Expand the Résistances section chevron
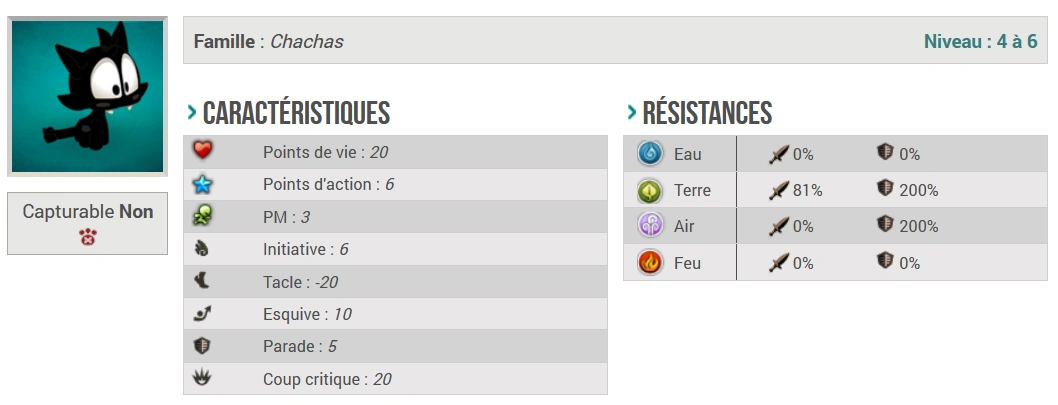 pos(631,111)
